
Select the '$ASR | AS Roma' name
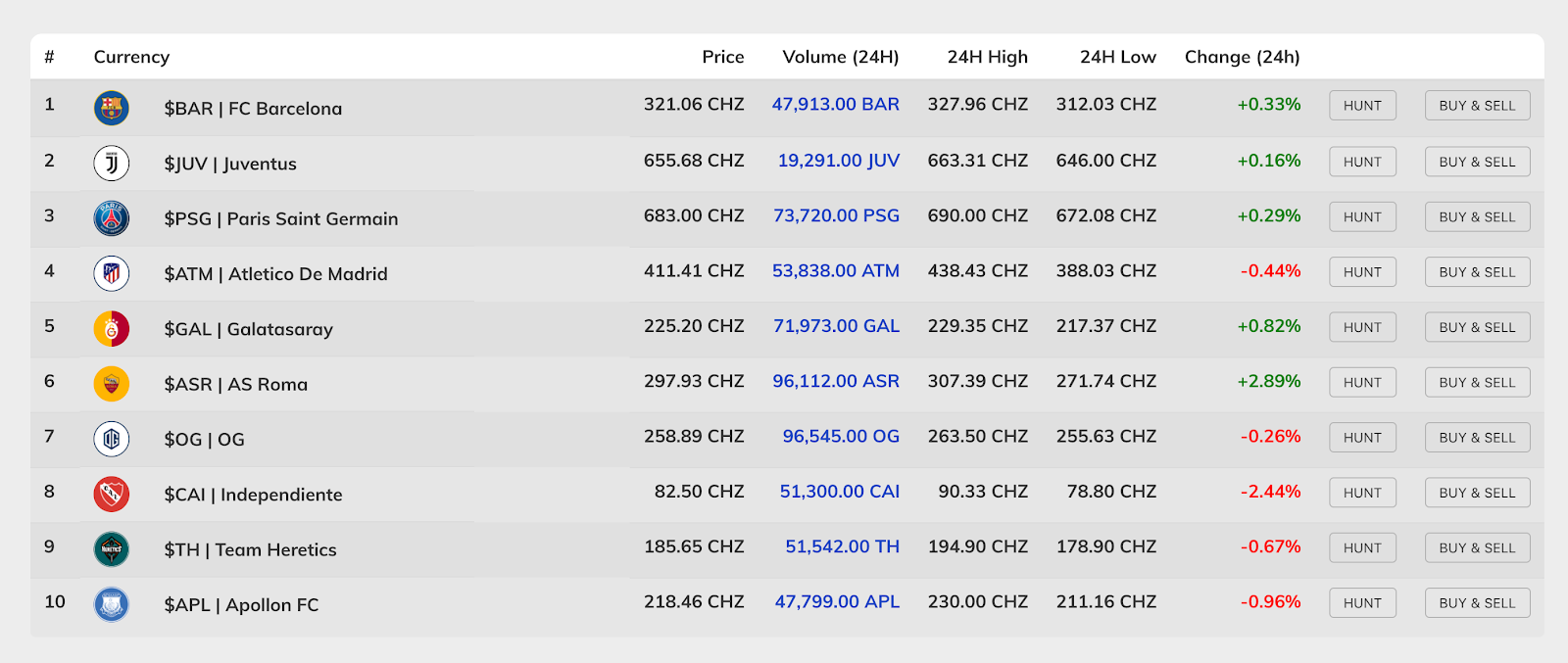(x=235, y=384)
